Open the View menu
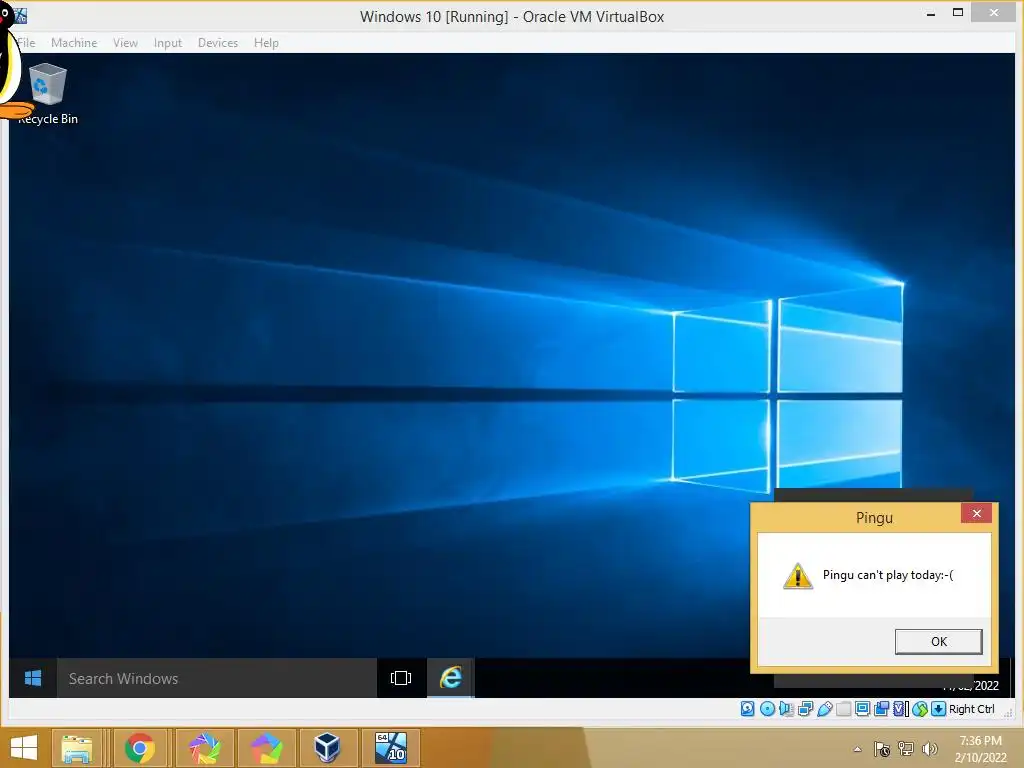1024x768 pixels. click(125, 42)
